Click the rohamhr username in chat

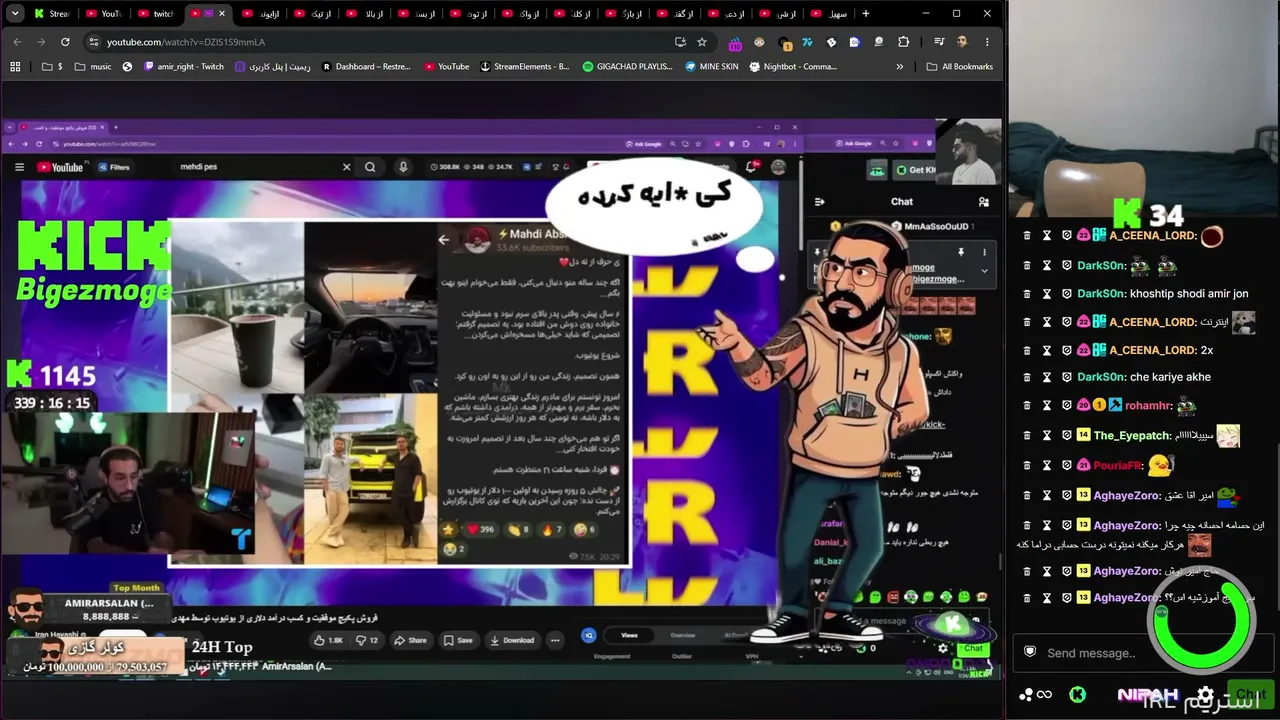coord(1148,406)
